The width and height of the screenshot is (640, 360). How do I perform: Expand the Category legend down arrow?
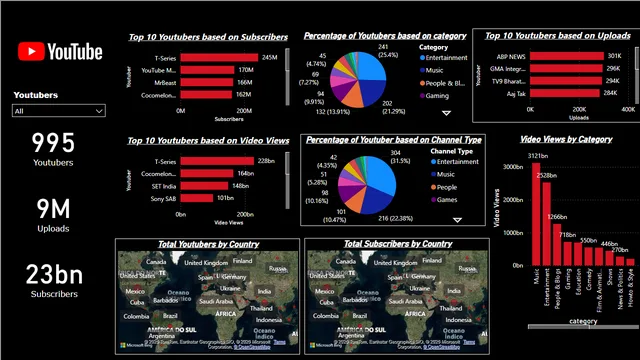447,113
